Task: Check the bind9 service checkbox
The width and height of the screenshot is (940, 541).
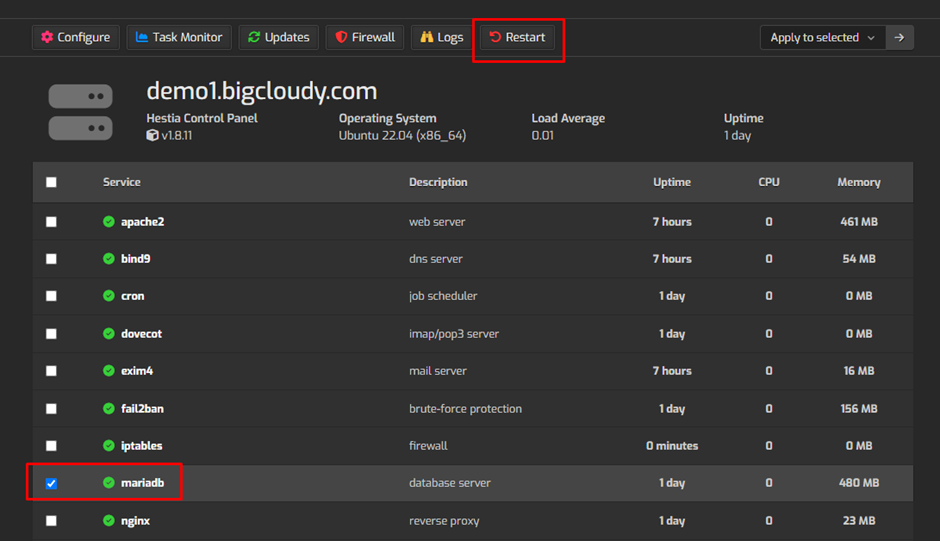Action: 52,259
